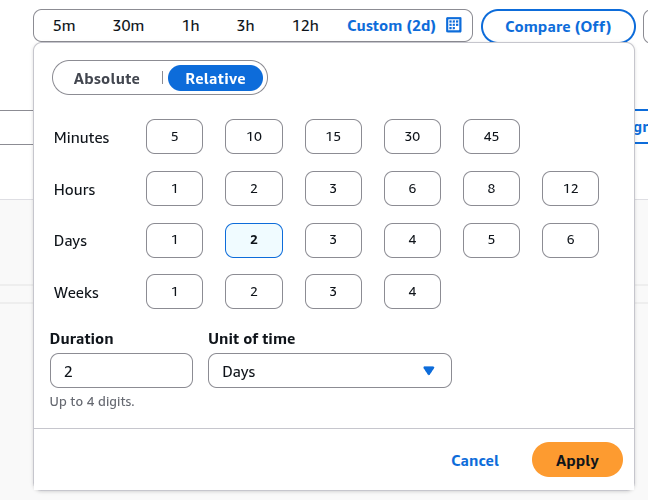
Task: Select 2 in the Days row
Action: click(x=254, y=240)
